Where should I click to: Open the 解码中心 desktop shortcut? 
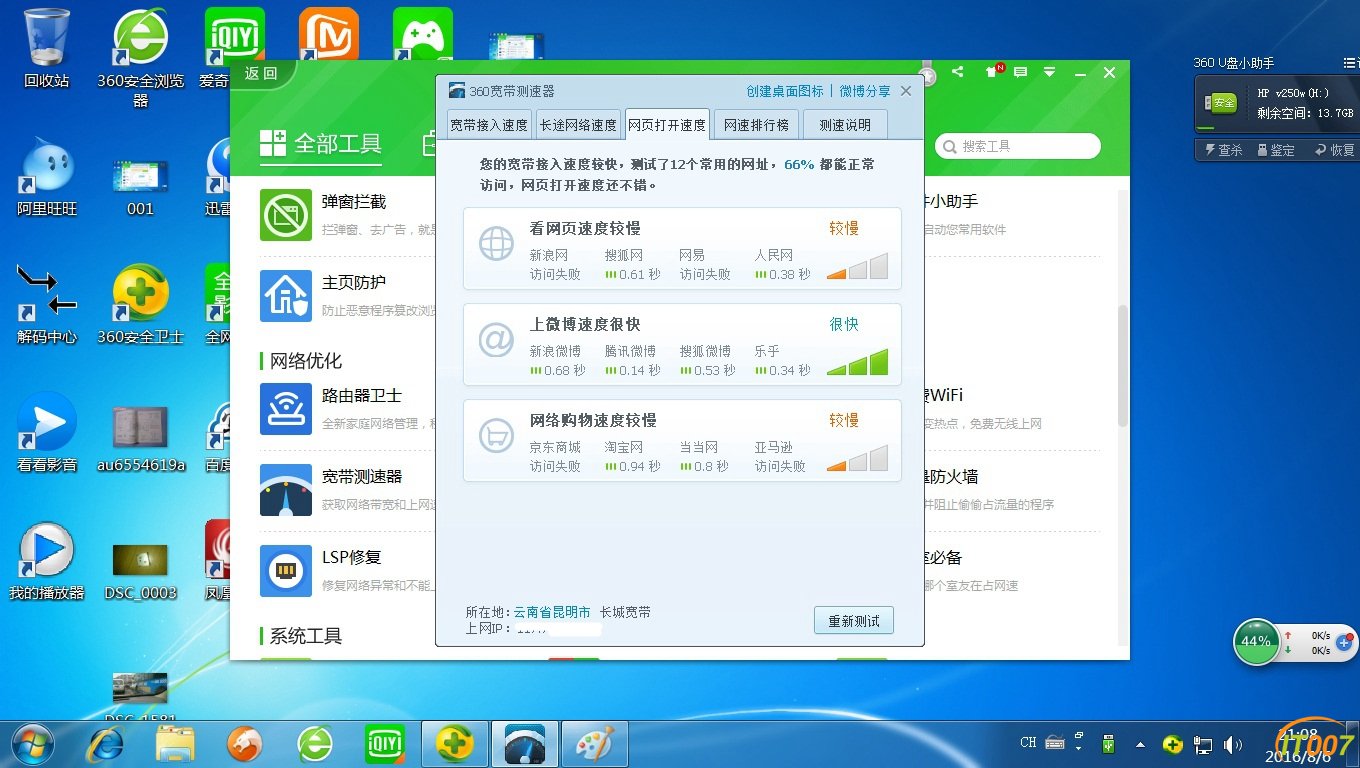47,305
